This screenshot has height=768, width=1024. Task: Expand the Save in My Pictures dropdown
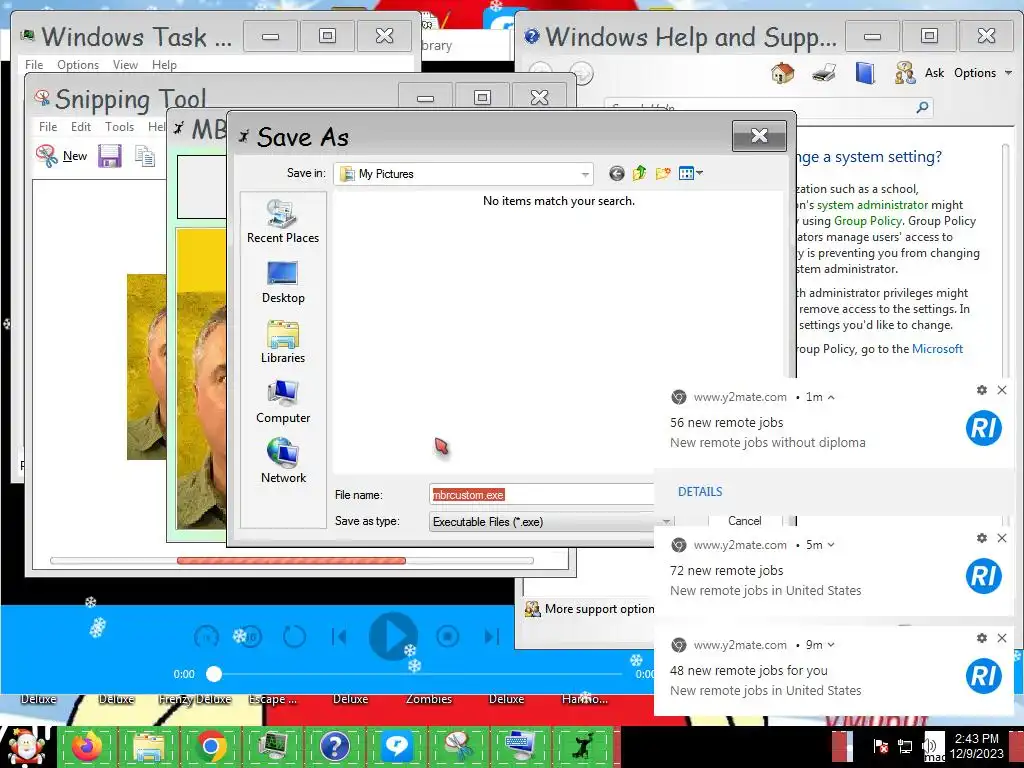click(584, 174)
